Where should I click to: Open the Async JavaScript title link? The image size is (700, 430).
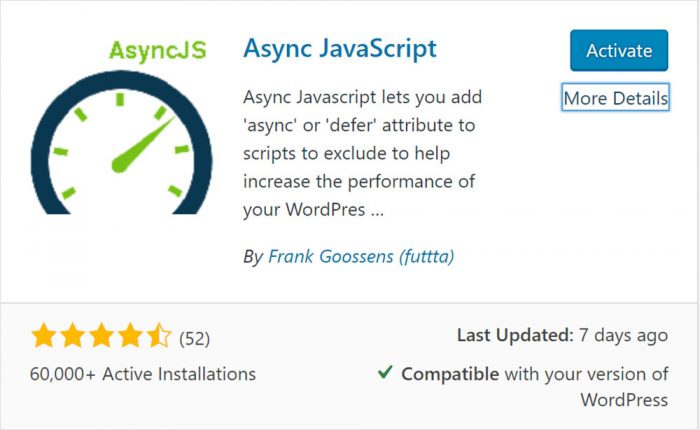[340, 49]
